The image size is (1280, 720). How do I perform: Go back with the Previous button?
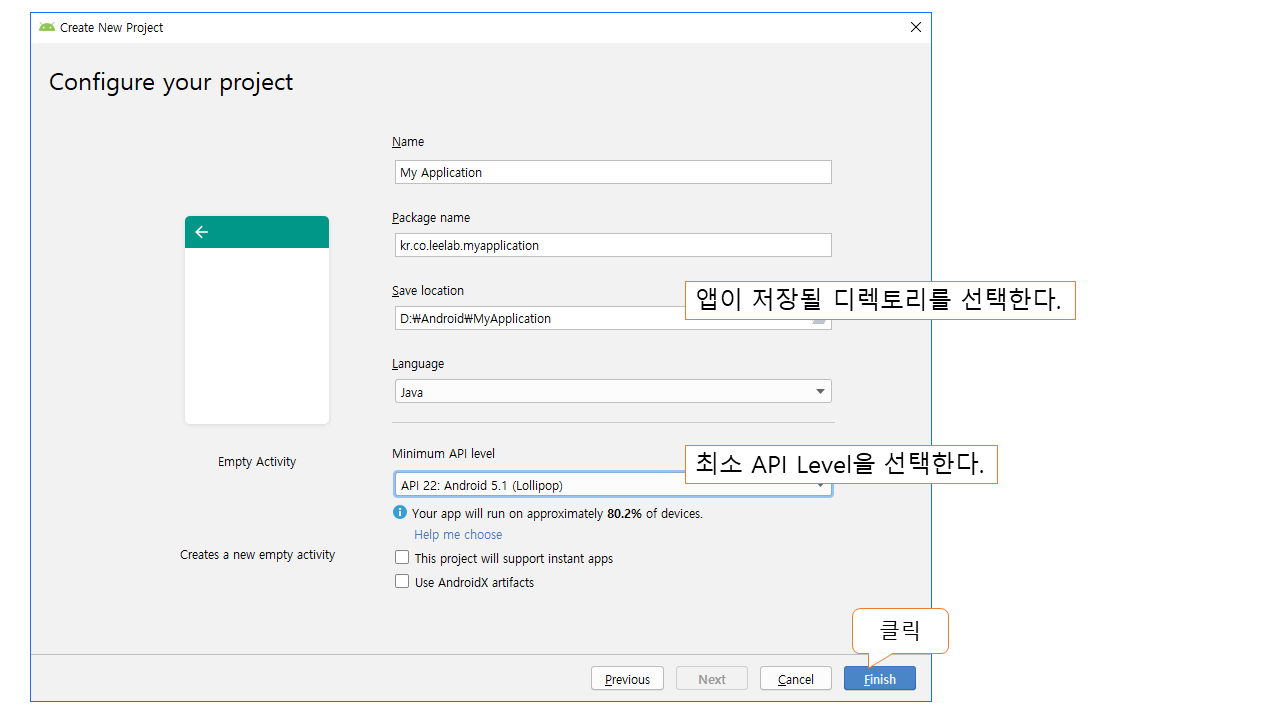click(x=627, y=679)
